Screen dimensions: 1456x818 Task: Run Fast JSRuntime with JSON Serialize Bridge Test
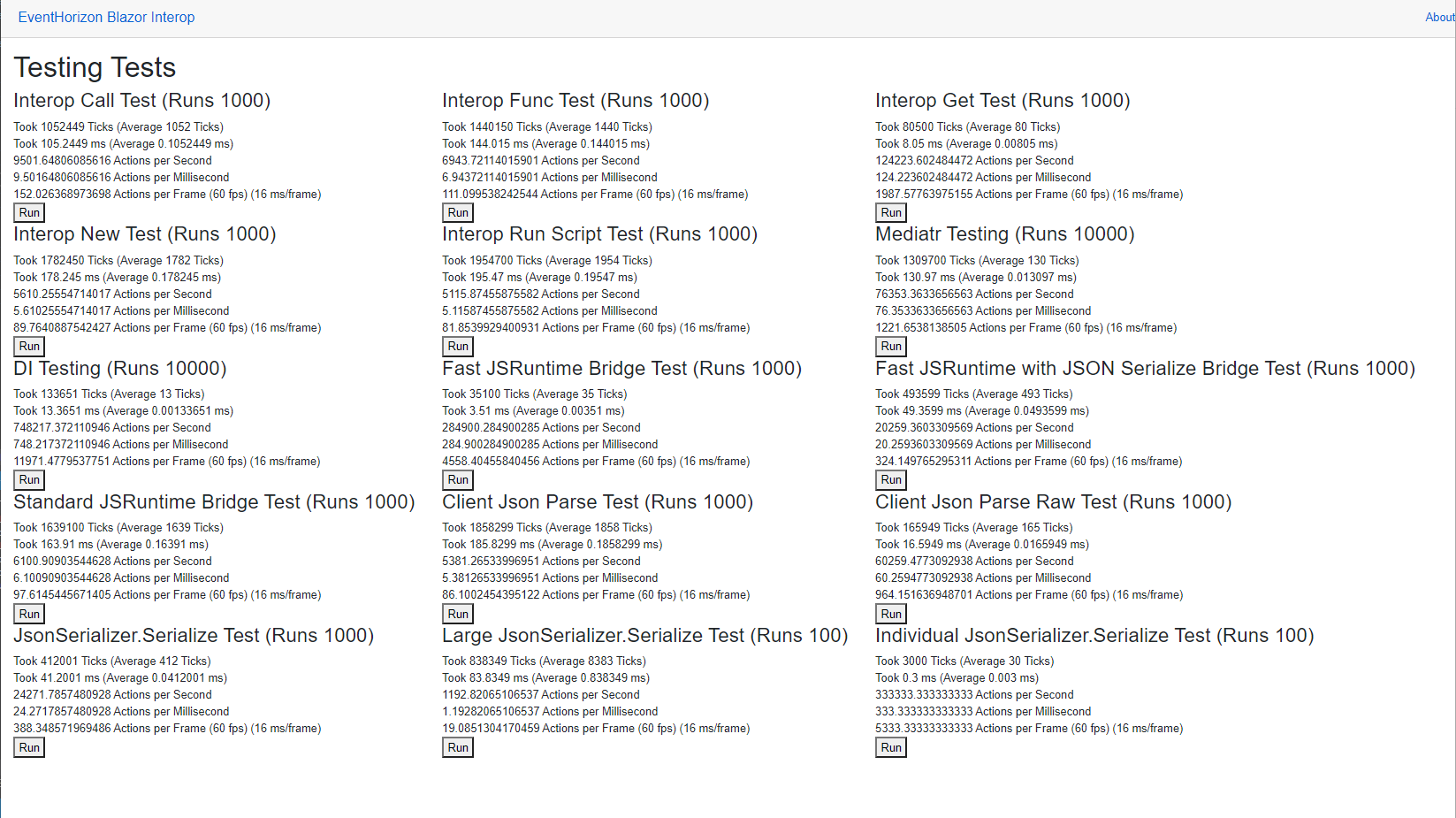891,480
